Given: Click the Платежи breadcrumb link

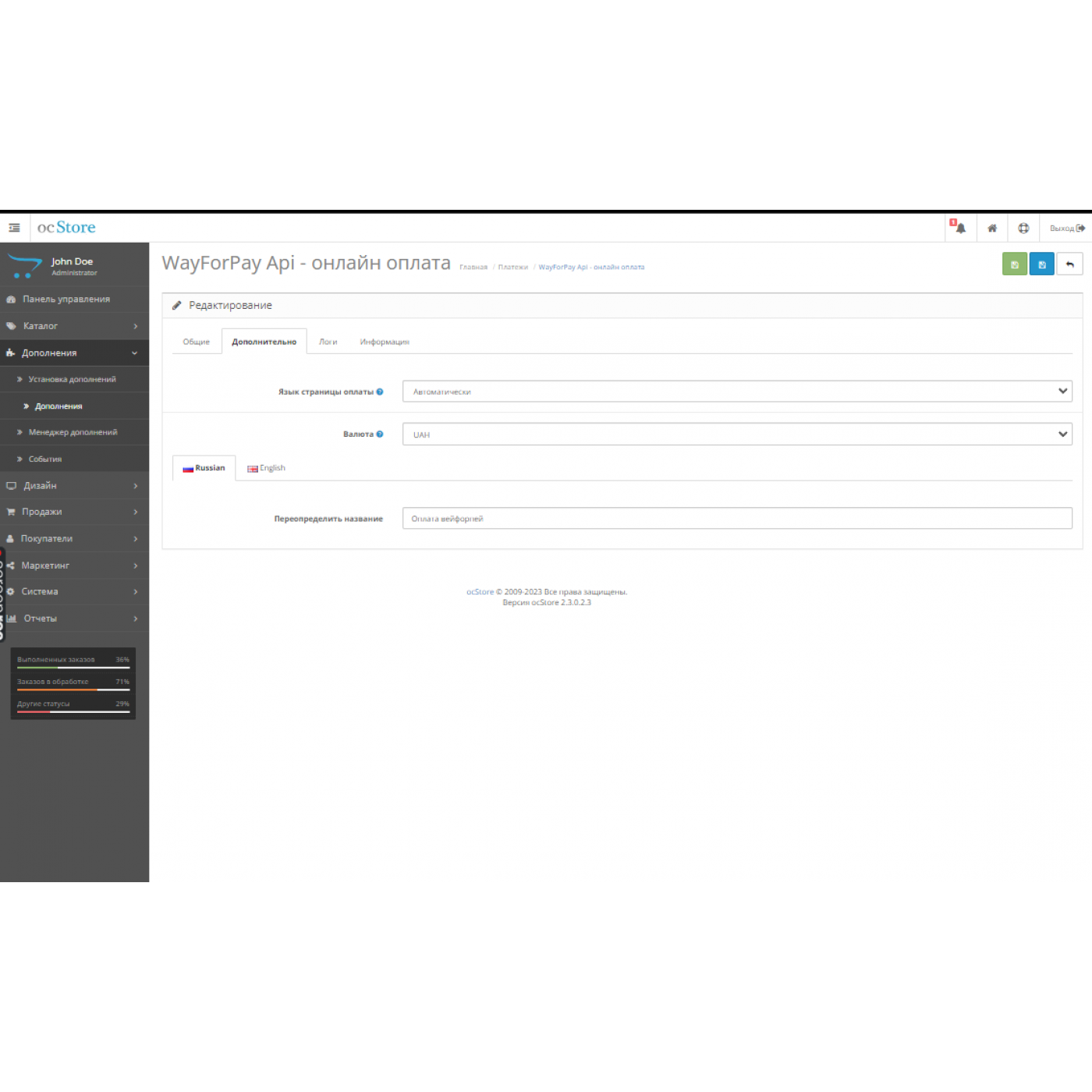Looking at the screenshot, I should pyautogui.click(x=512, y=268).
